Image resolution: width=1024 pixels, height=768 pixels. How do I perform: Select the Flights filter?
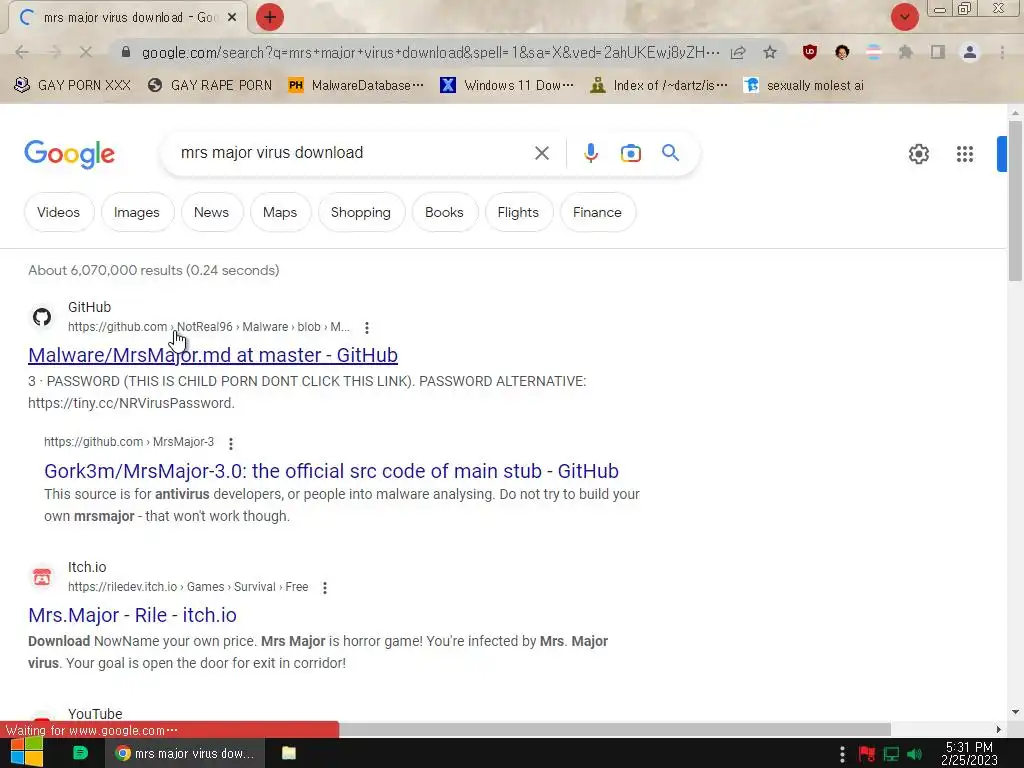518,212
